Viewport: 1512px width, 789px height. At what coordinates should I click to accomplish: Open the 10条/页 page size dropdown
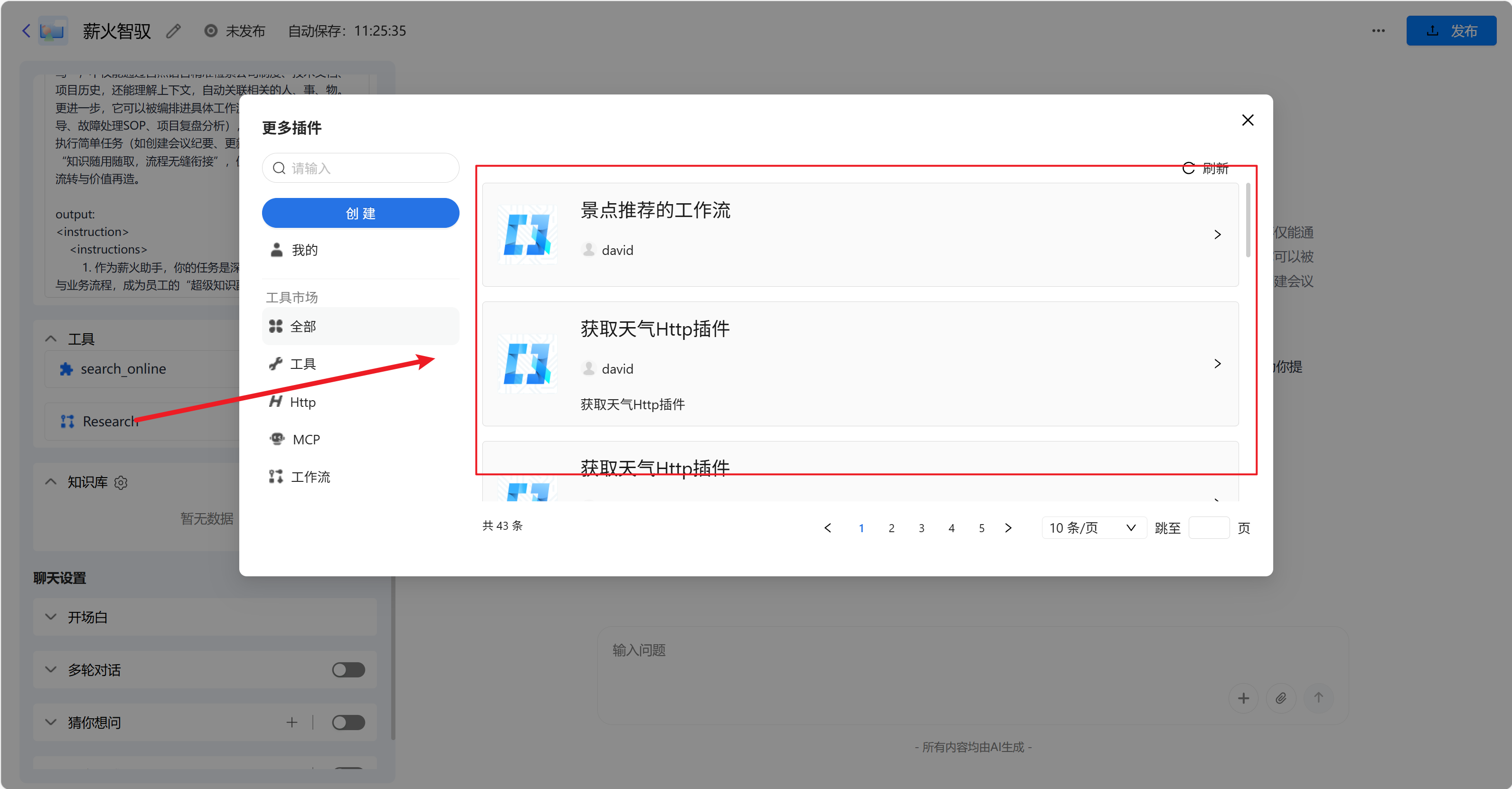(x=1092, y=527)
